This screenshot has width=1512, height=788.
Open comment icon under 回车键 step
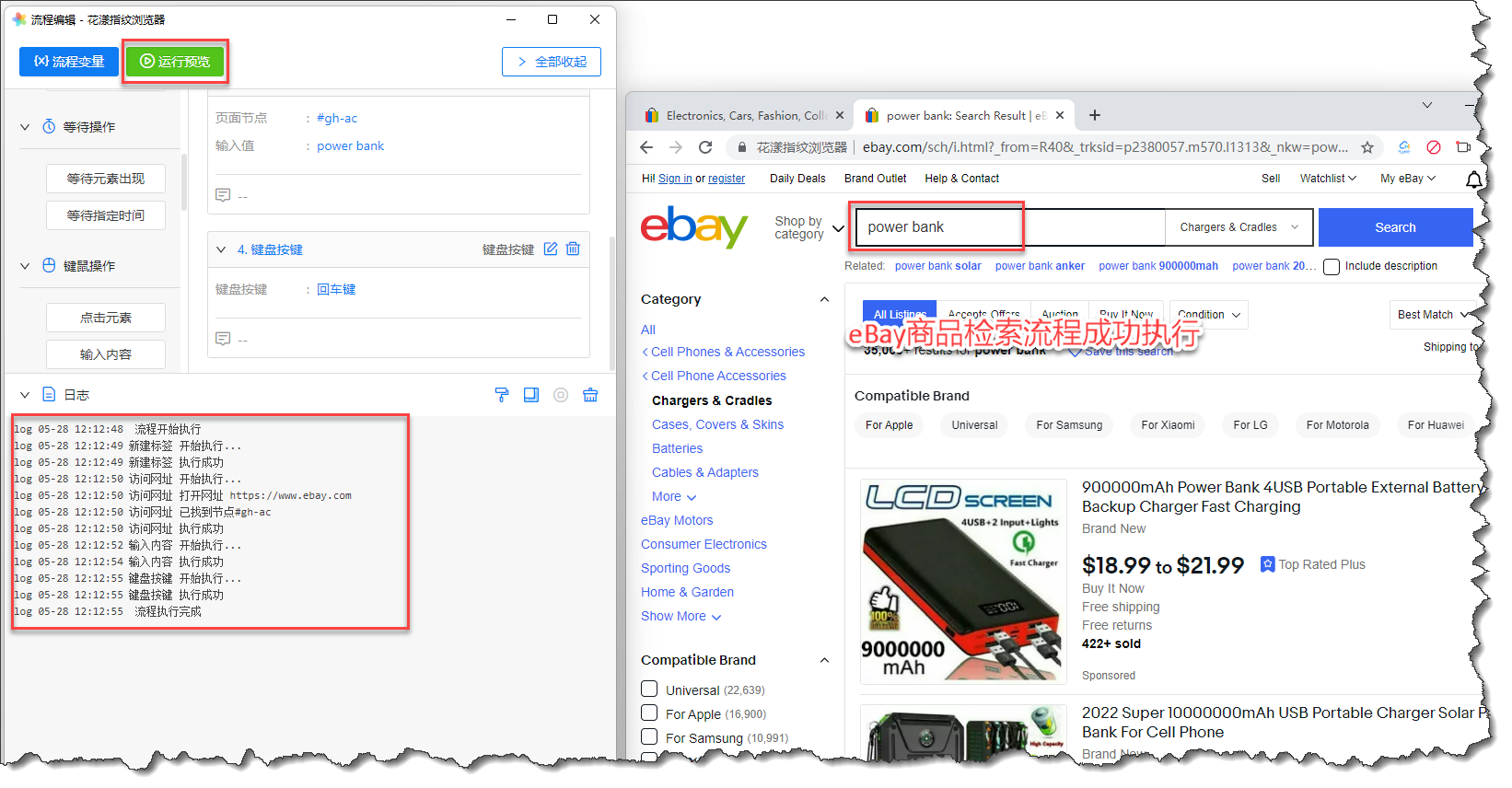[223, 339]
